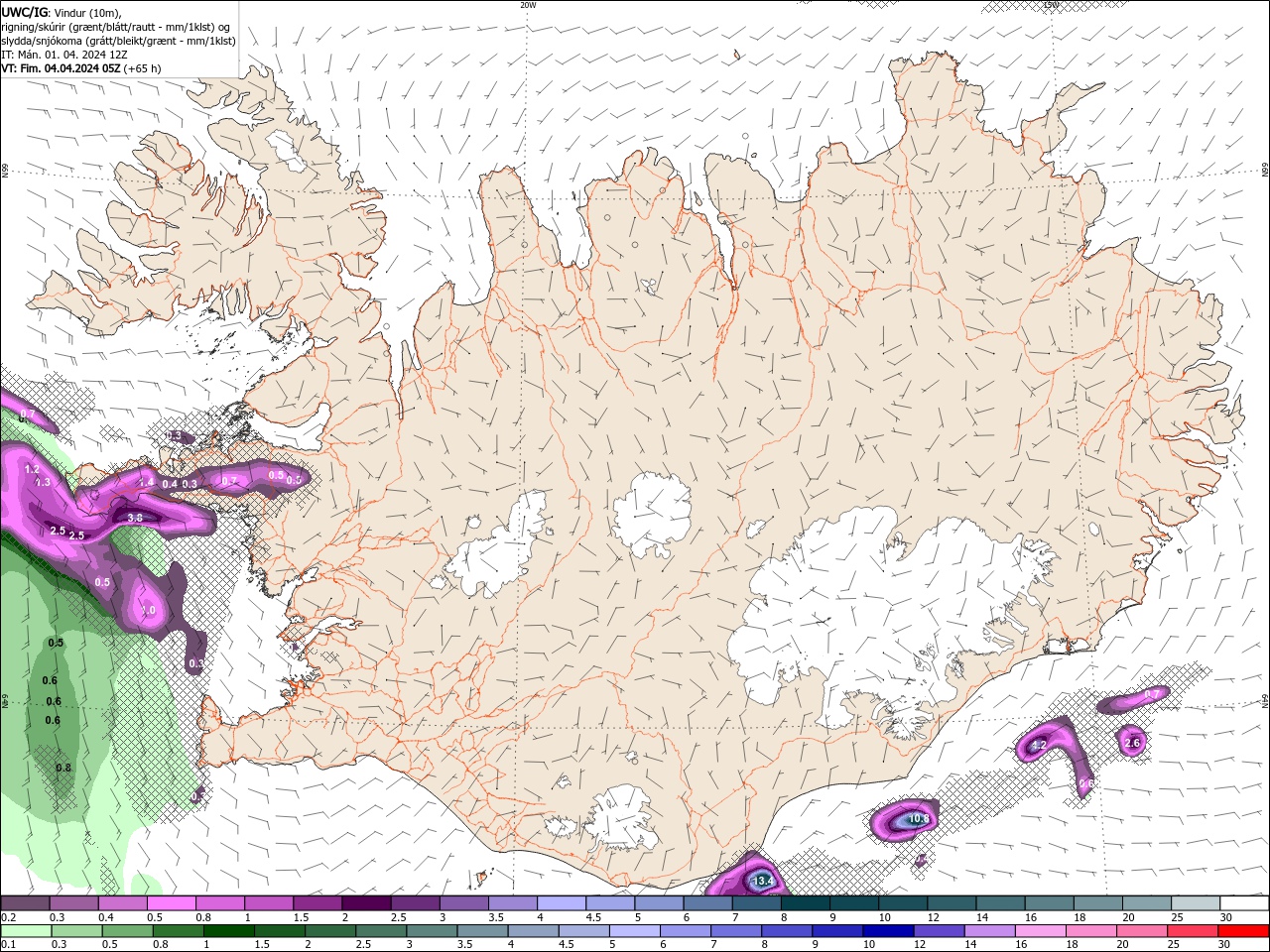Select upper scale dark teal swatch between 8 and 9

[805, 903]
